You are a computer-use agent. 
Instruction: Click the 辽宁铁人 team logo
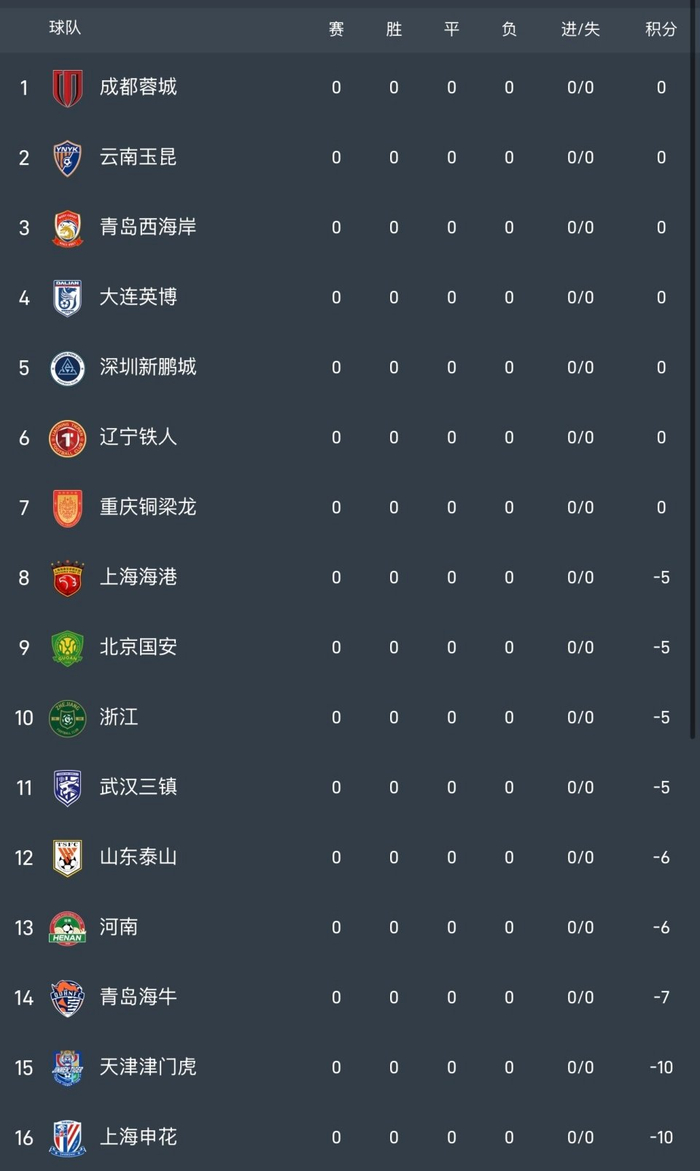pyautogui.click(x=67, y=438)
